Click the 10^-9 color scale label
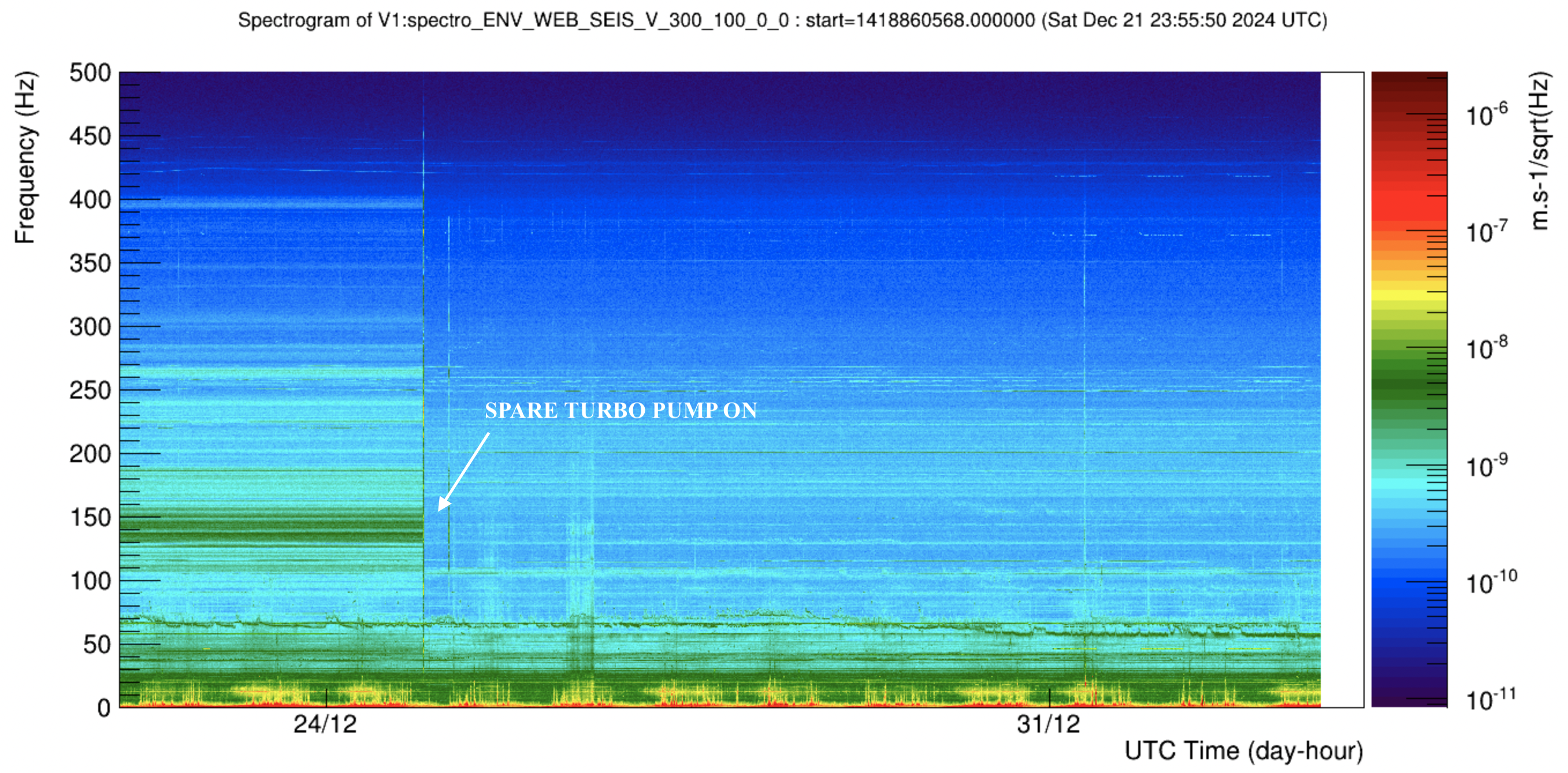 pos(1487,466)
